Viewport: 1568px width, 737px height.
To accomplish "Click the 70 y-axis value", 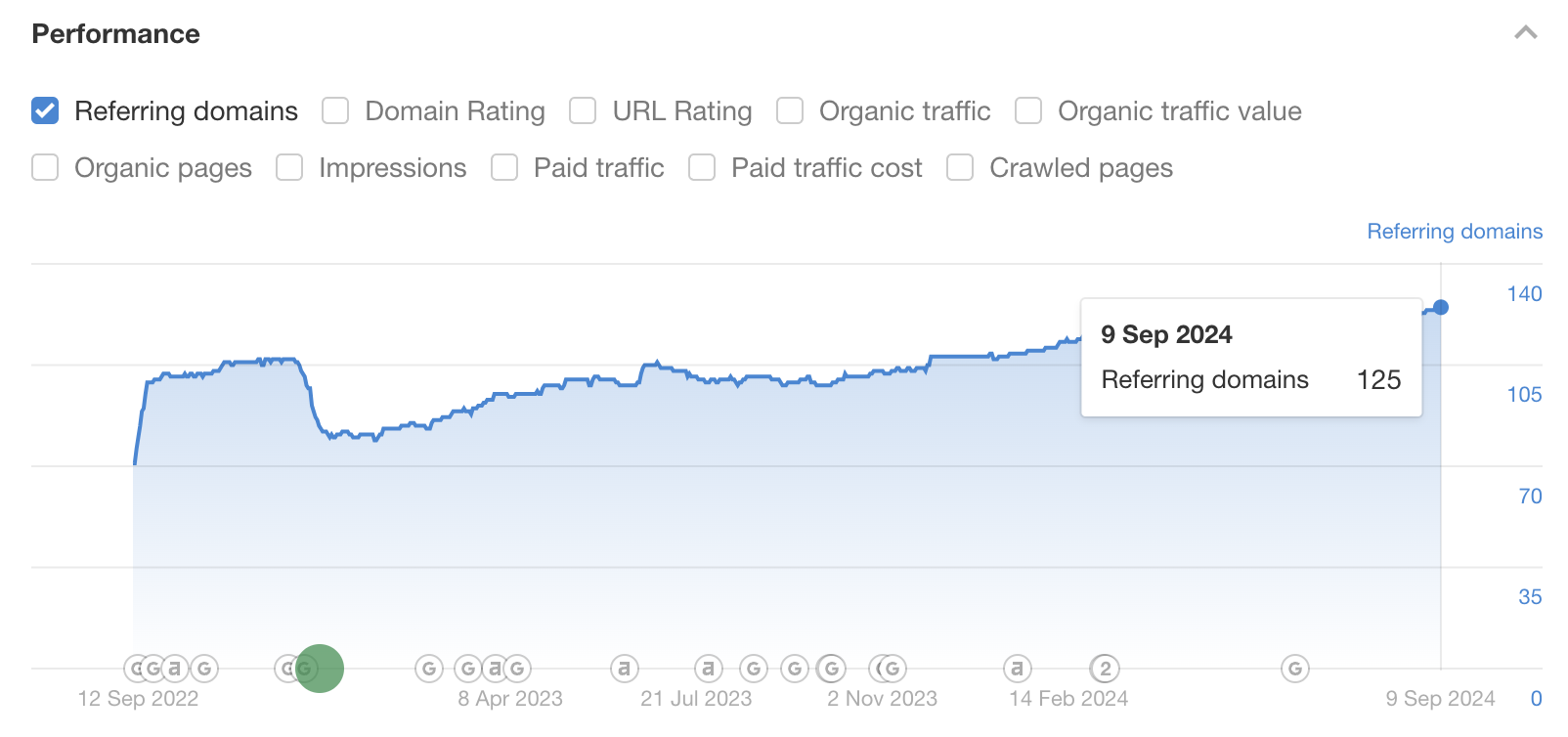I will coord(1530,497).
